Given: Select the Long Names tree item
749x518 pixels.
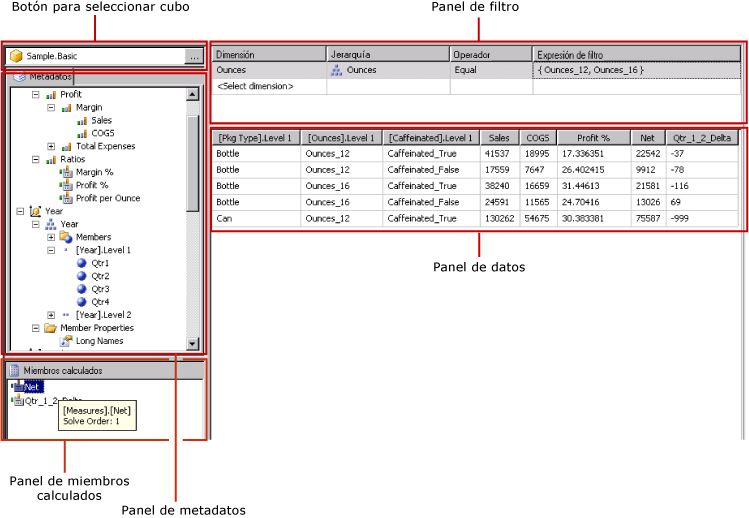Looking at the screenshot, I should [99, 341].
